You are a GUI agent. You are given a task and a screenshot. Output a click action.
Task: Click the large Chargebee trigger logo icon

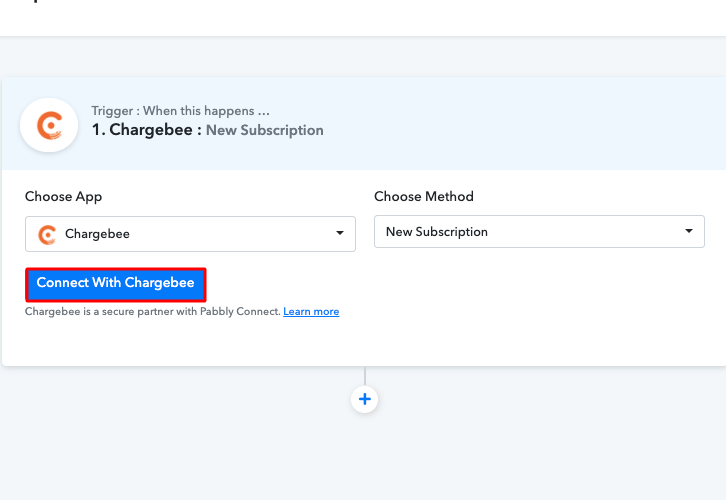coord(49,125)
